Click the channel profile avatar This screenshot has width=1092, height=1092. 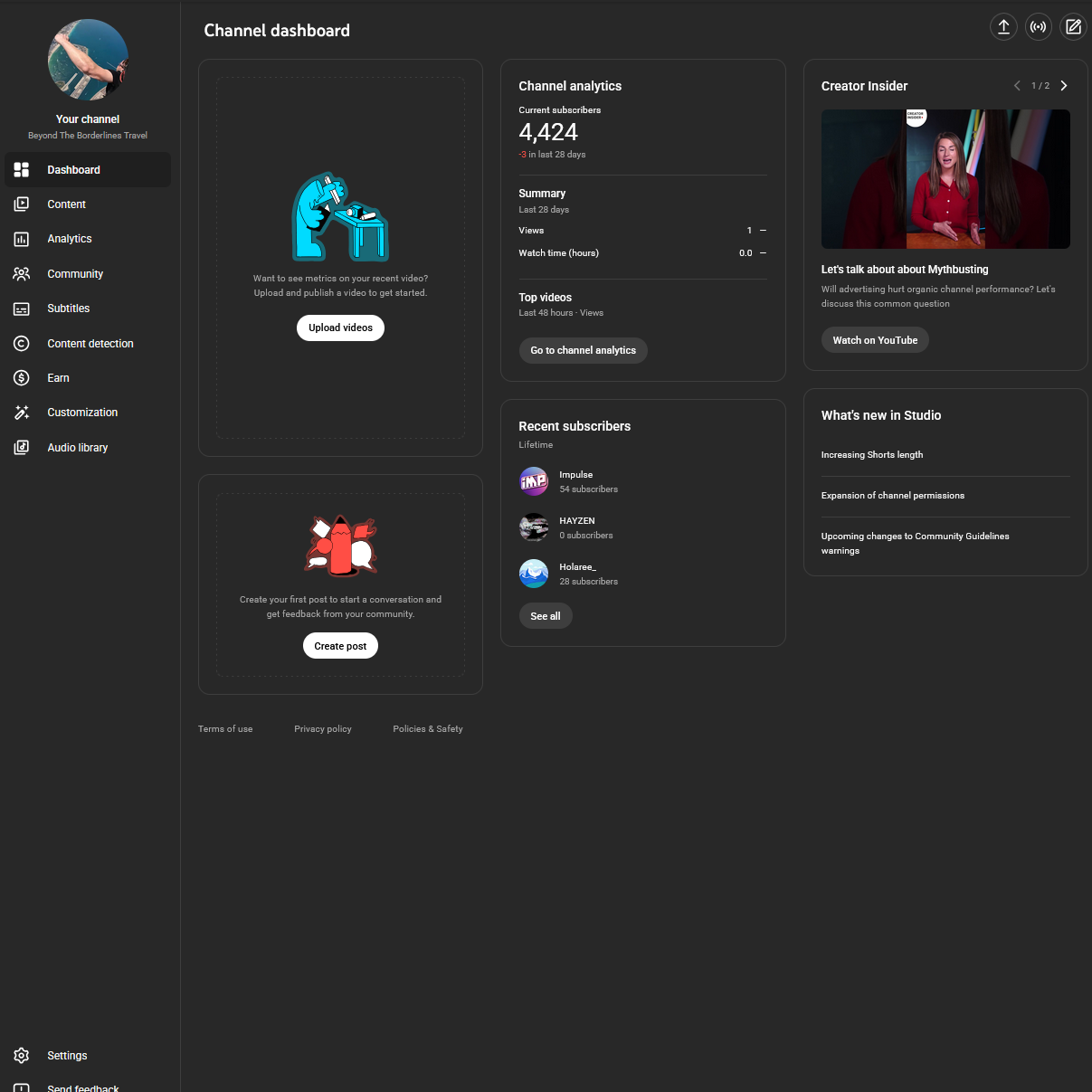88,60
